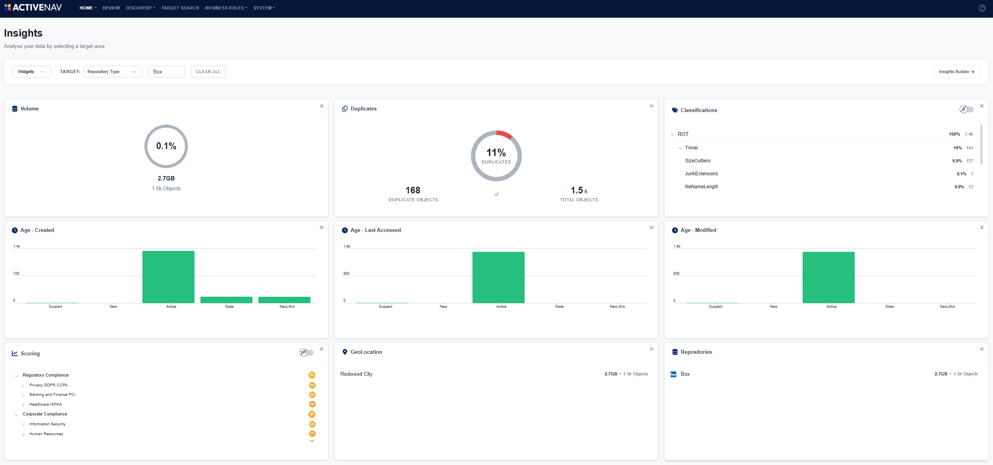993x465 pixels.
Task: Close the Classifications widget
Action: (x=982, y=106)
